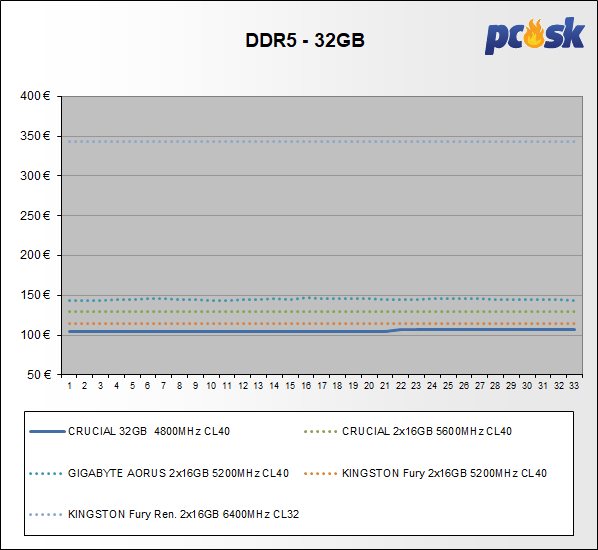This screenshot has width=598, height=550.
Task: Click the solid blue CRUCIAL 32GB legend line
Action: point(47,431)
